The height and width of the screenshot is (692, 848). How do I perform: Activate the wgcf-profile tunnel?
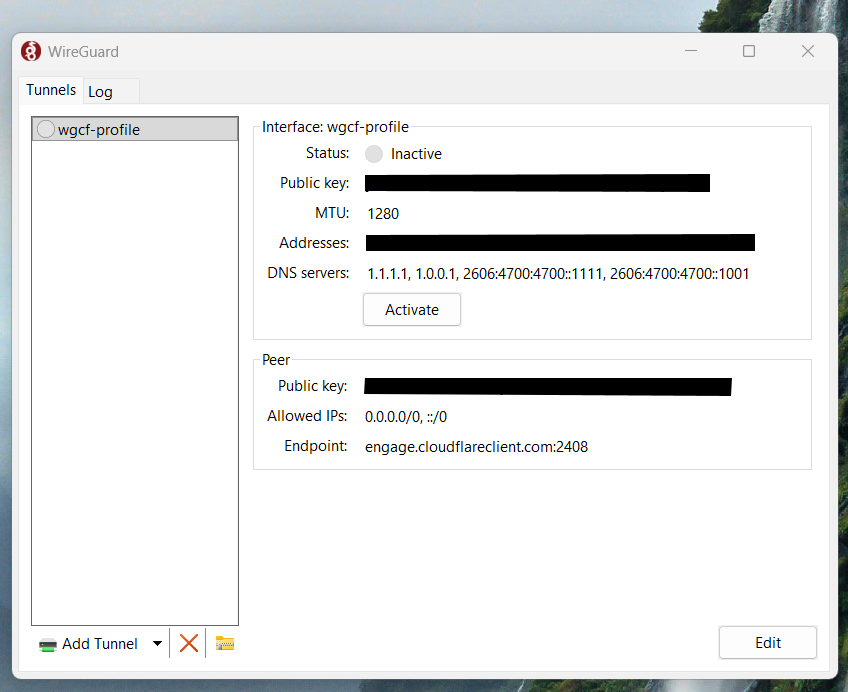pyautogui.click(x=412, y=310)
